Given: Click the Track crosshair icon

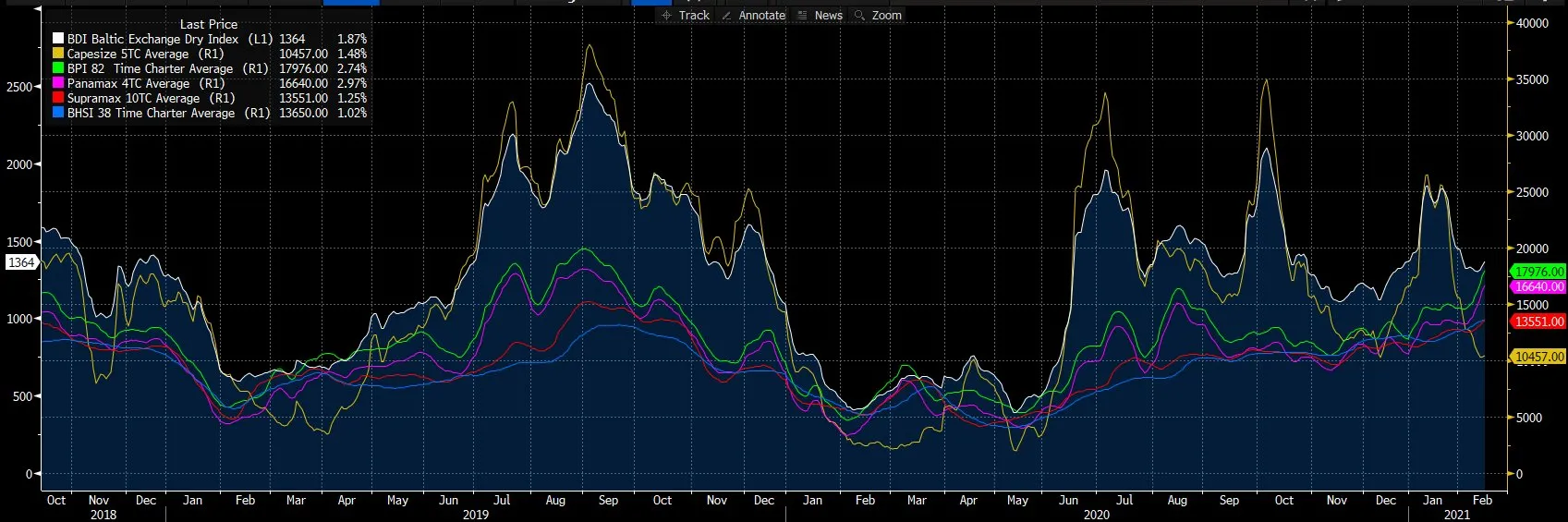Looking at the screenshot, I should pyautogui.click(x=666, y=16).
